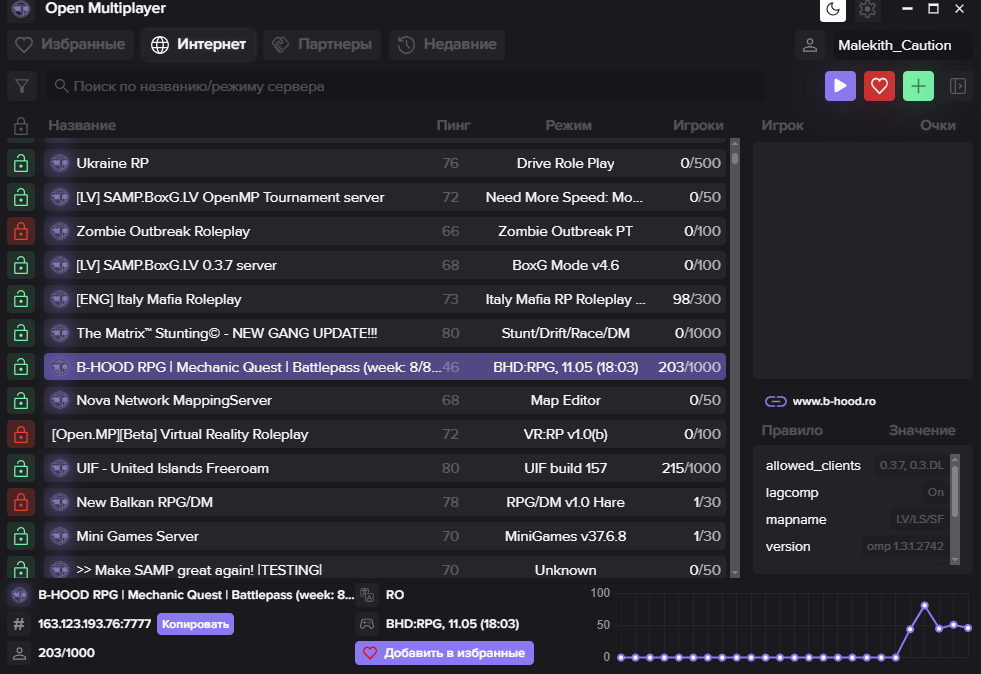The width and height of the screenshot is (981, 674).
Task: Click the Копировать button to copy address
Action: click(195, 624)
